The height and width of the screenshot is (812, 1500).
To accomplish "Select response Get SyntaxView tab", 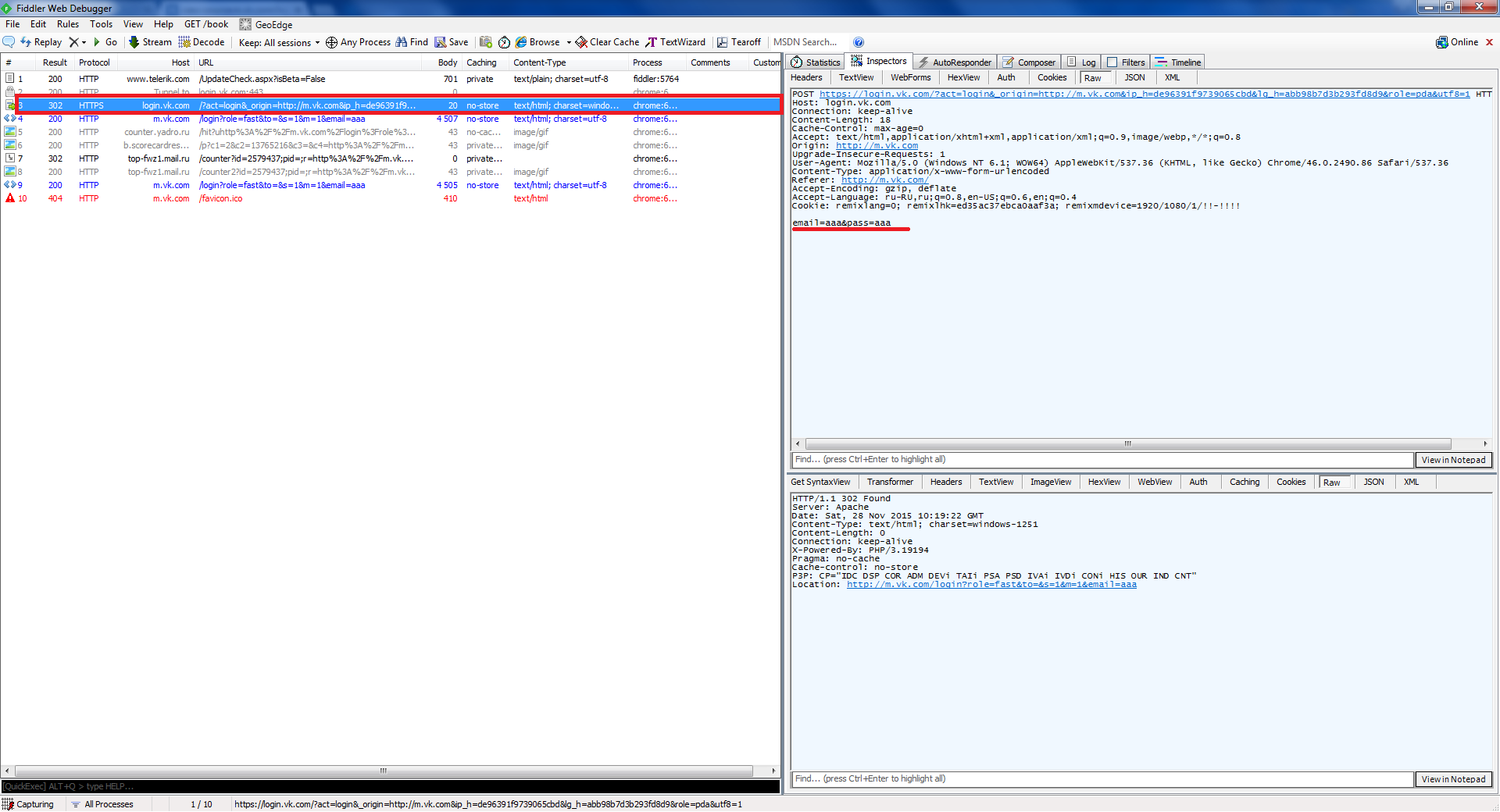I will [820, 482].
